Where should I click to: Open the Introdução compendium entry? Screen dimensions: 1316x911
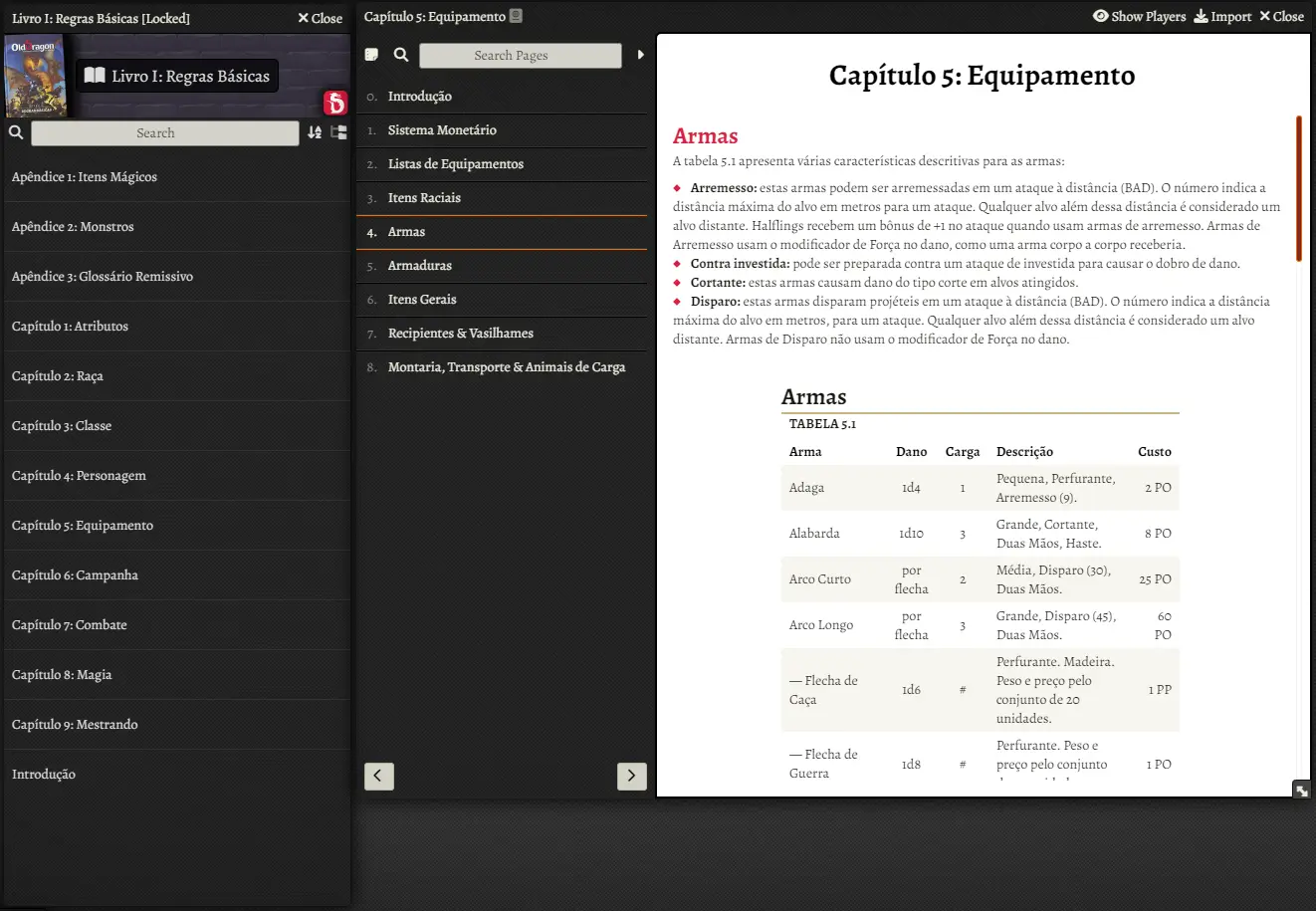(177, 775)
